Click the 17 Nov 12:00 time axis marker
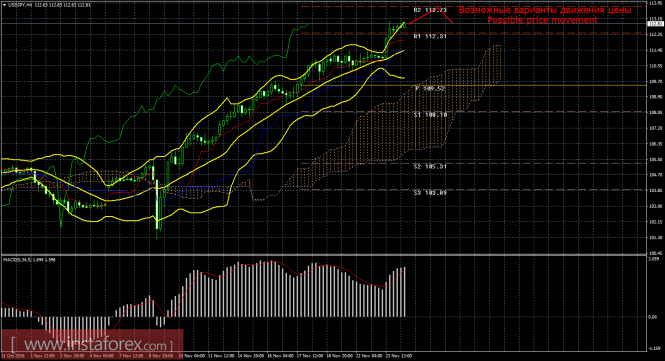665x361 pixels. click(x=310, y=356)
